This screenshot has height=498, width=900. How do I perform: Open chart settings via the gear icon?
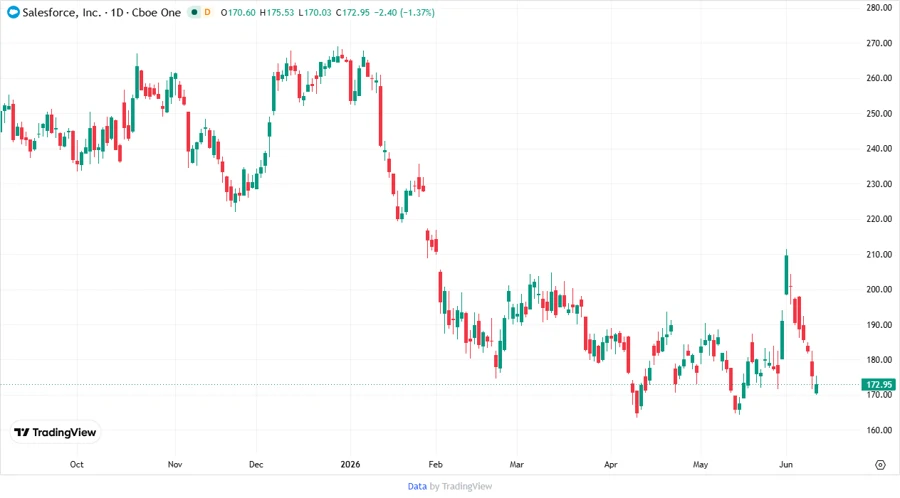point(880,465)
